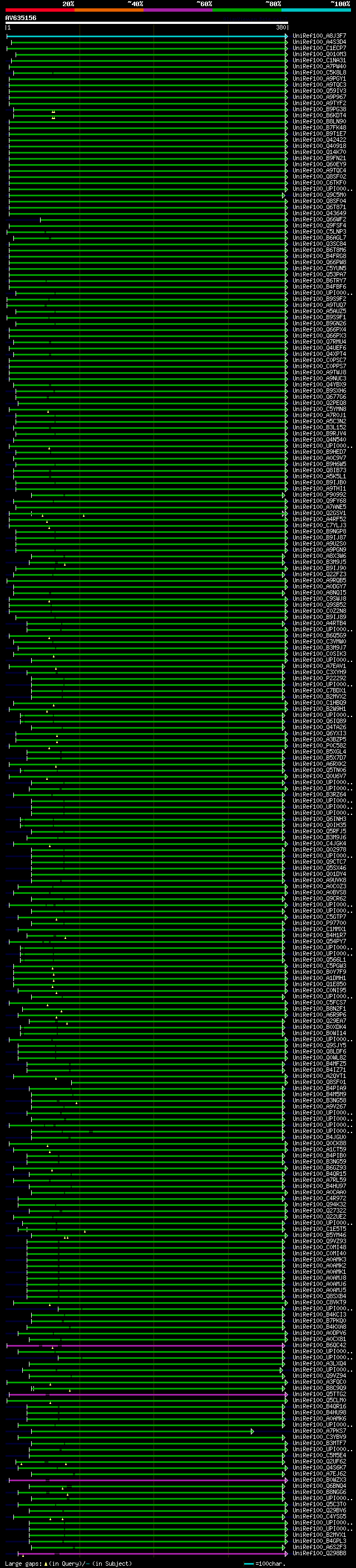Open hit UniRef100_A3FQC0
356x1568 pixels.
(x=319, y=1382)
